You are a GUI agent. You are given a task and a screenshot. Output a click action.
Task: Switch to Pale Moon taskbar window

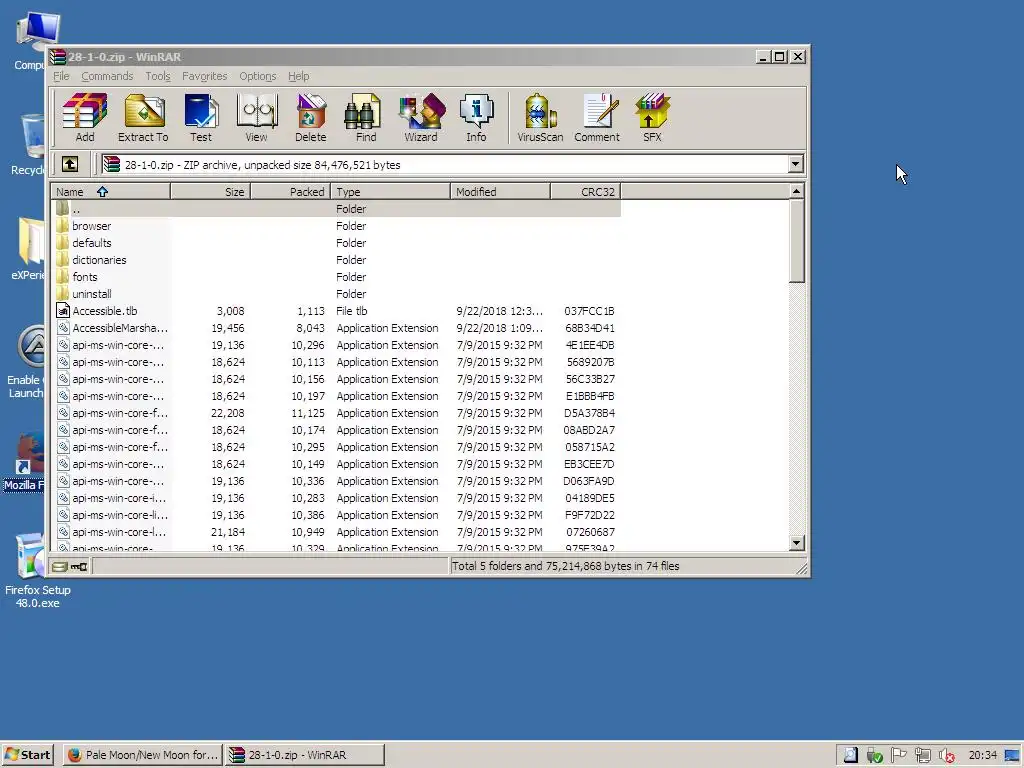143,755
